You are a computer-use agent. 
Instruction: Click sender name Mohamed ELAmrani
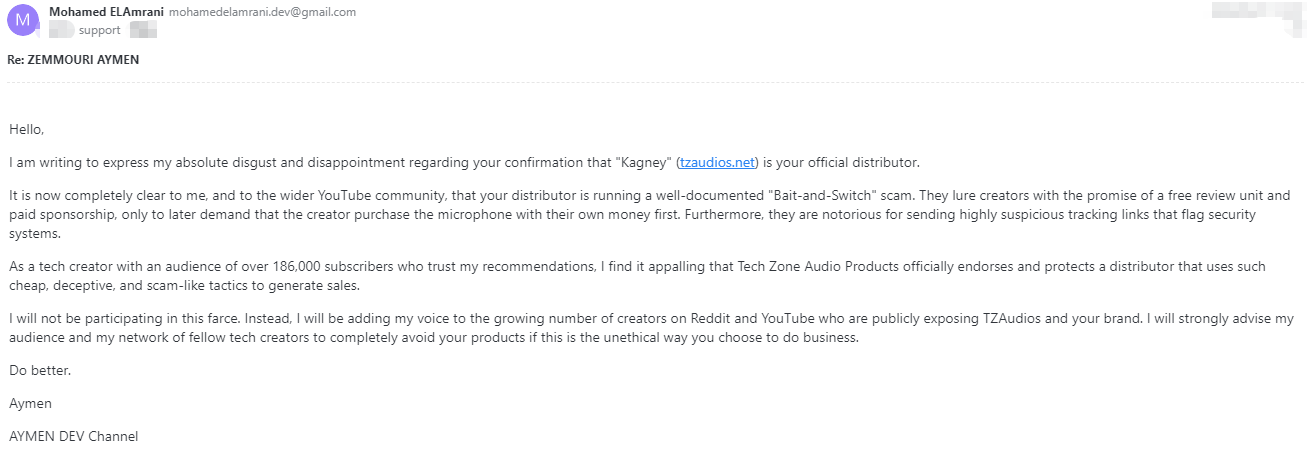(x=106, y=12)
